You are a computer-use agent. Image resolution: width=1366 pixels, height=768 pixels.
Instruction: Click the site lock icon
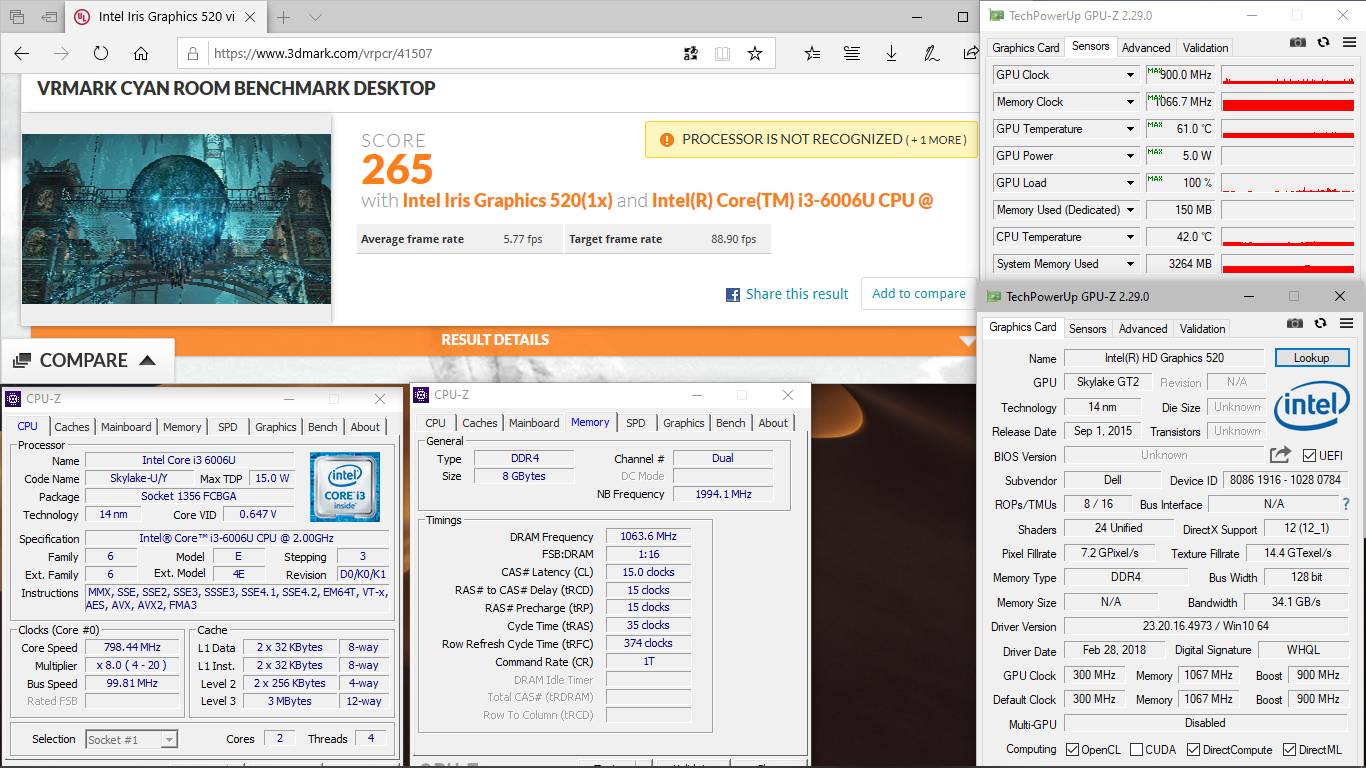pos(194,53)
